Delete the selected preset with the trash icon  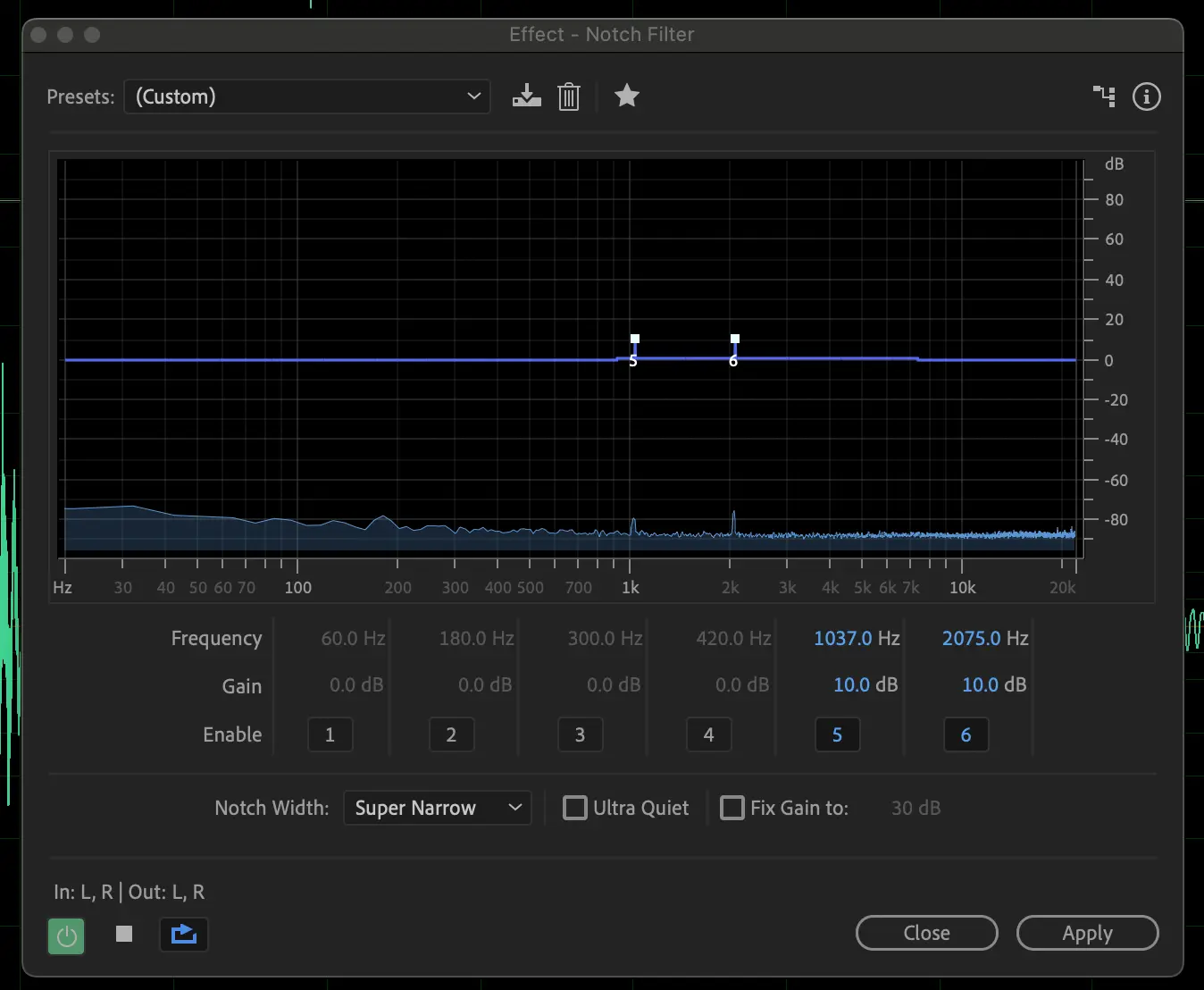click(x=569, y=96)
